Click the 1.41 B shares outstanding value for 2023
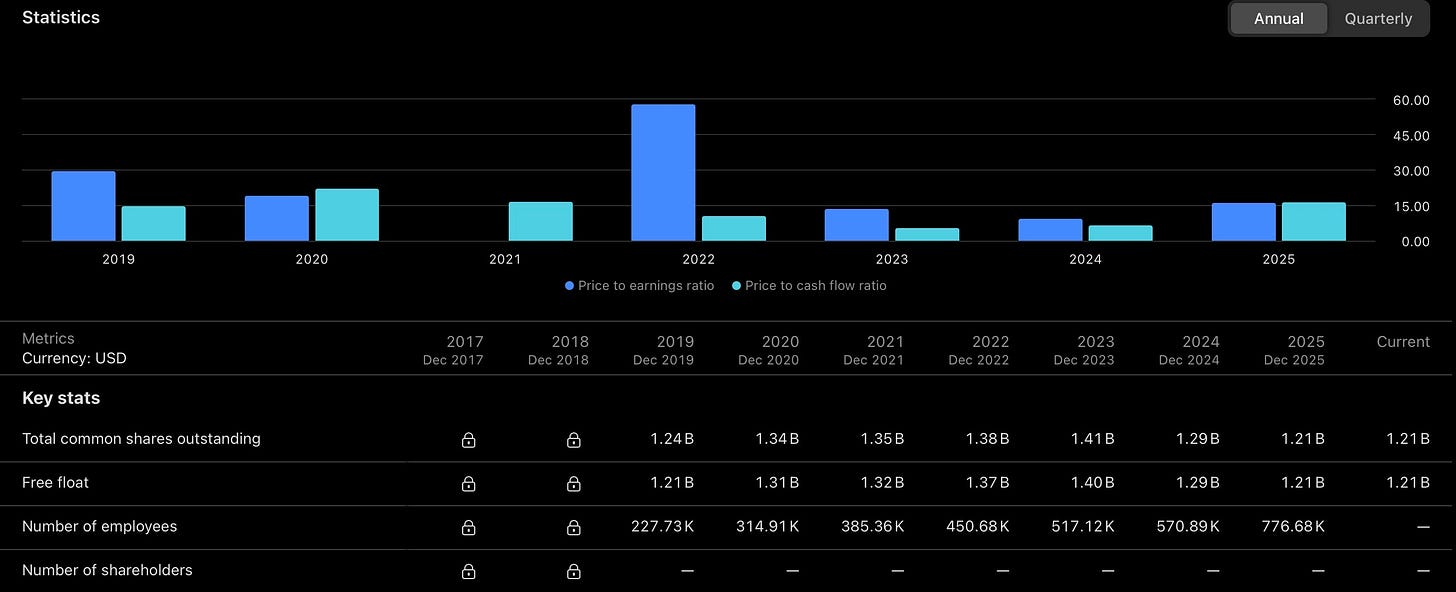Viewport: 1456px width, 592px height. tap(1092, 439)
